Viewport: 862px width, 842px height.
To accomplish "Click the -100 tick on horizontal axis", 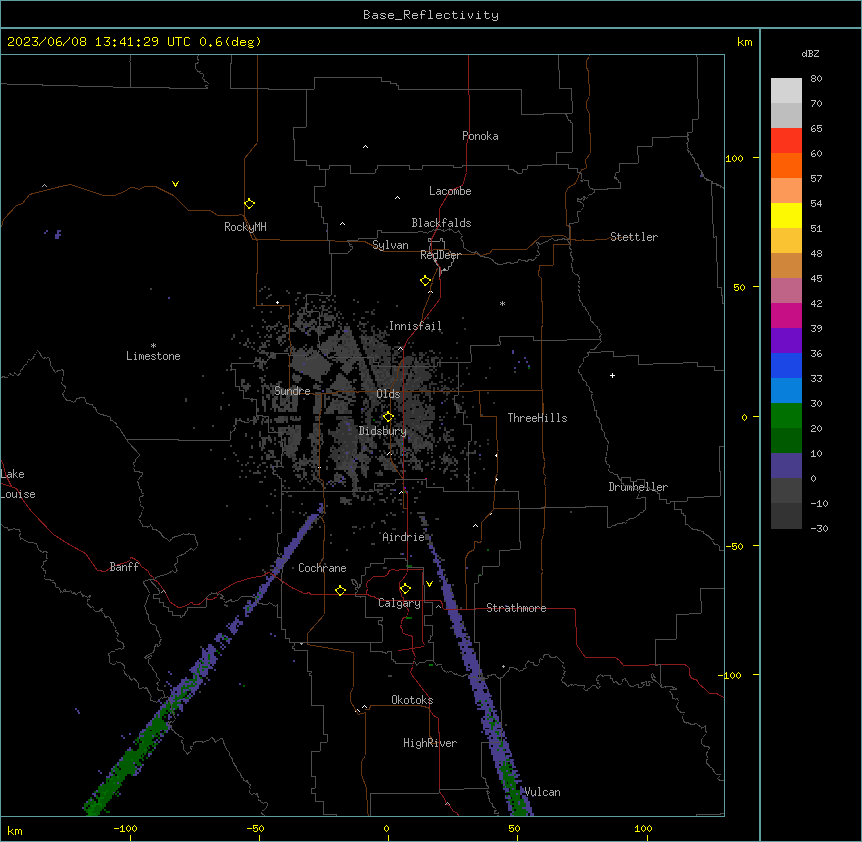I will click(x=125, y=828).
